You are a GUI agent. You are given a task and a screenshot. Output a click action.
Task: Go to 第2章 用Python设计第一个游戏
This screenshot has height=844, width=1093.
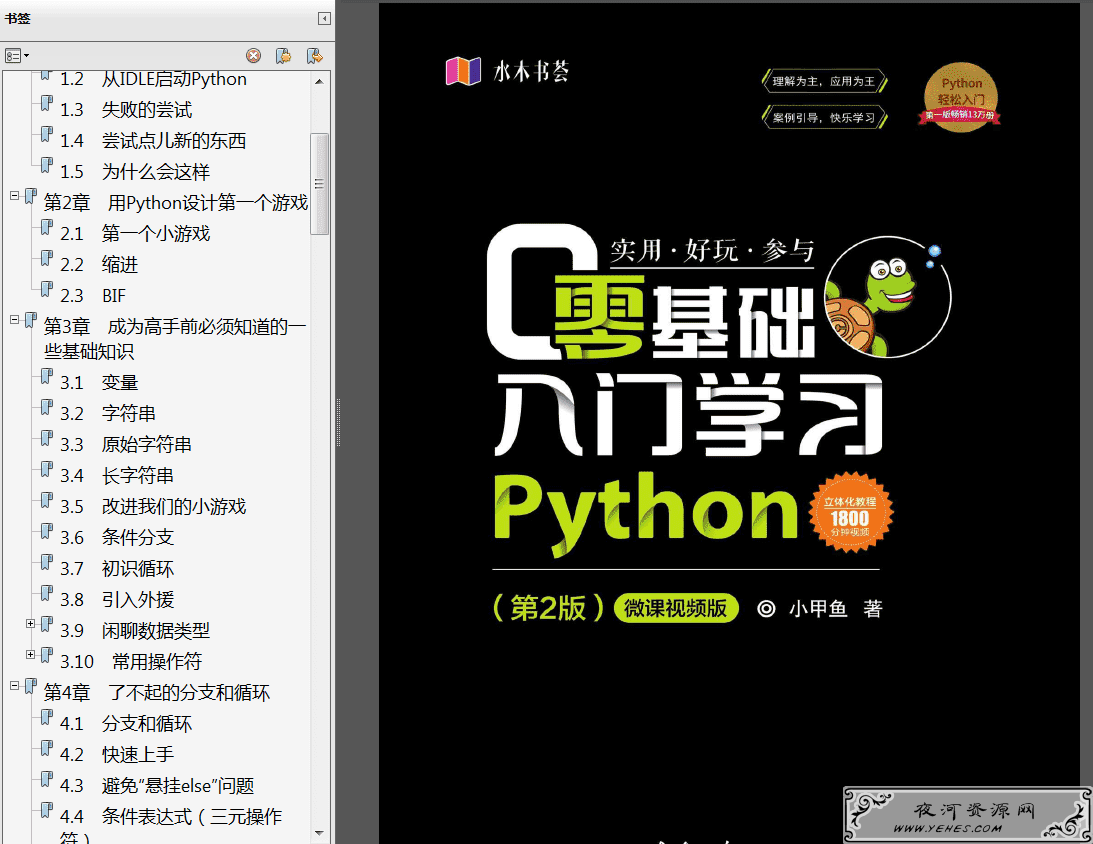[x=176, y=203]
